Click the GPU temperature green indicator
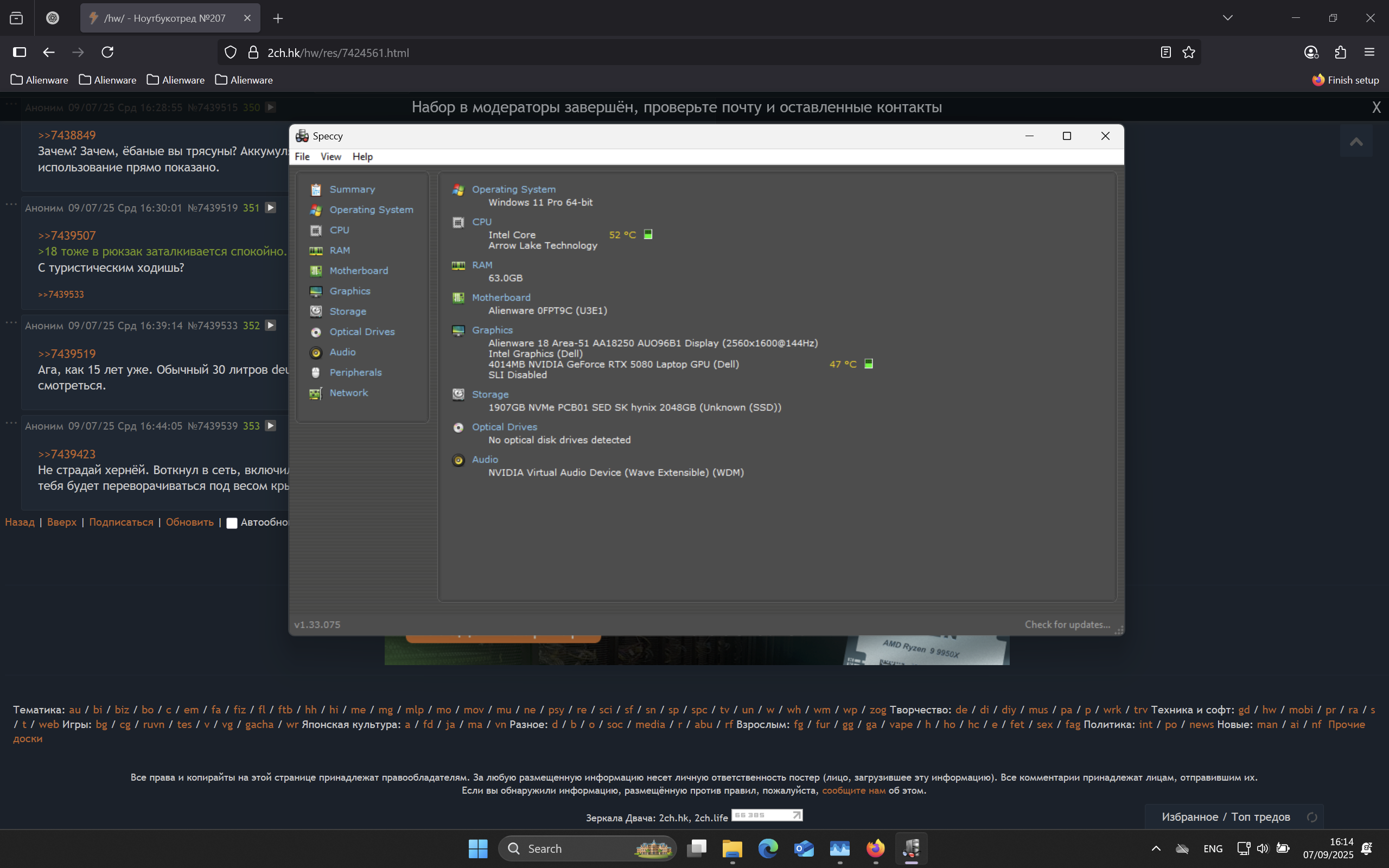 pyautogui.click(x=869, y=364)
